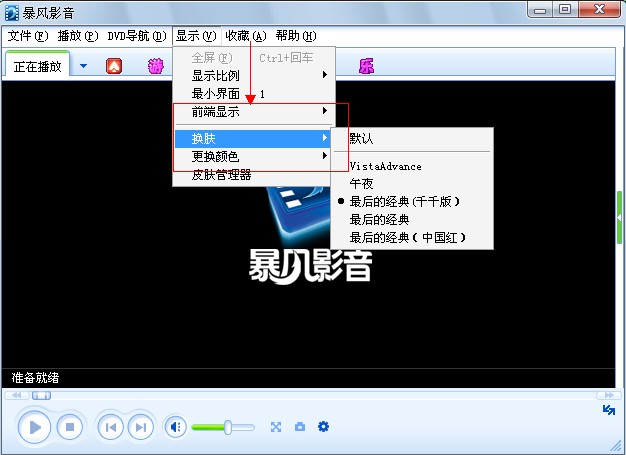Open the 帮助(H) menu
This screenshot has width=626, height=455.
tap(295, 36)
